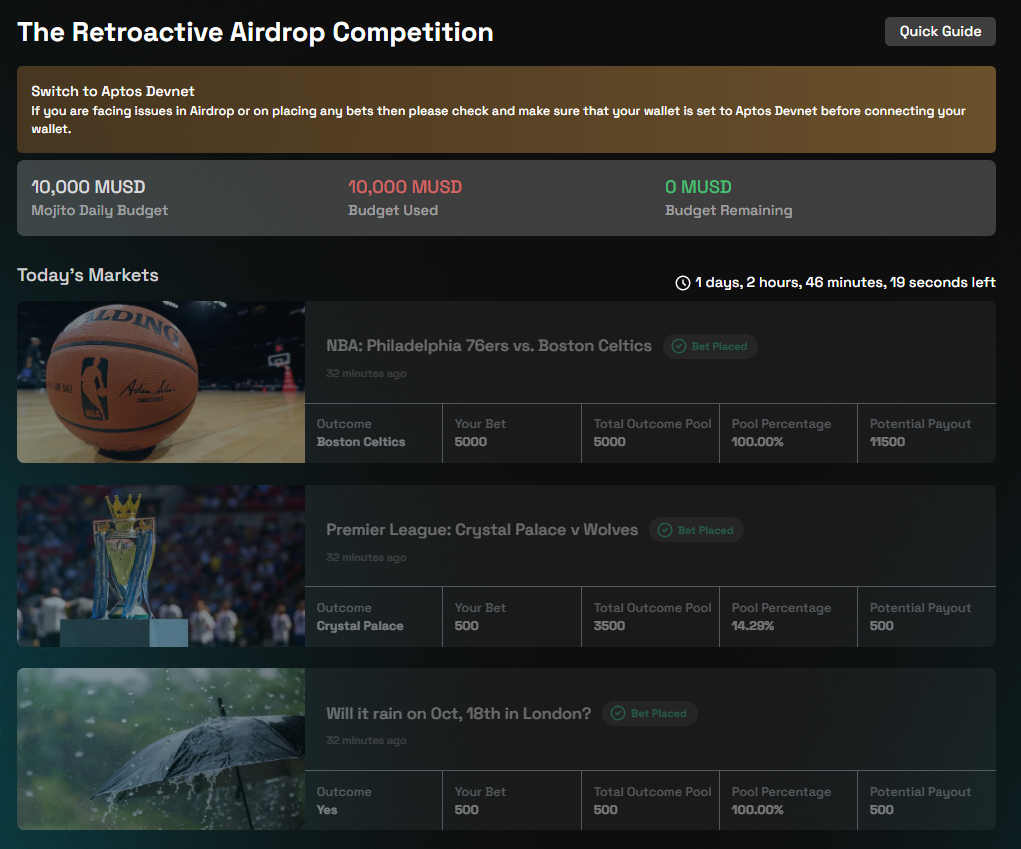Click the 'Boston Celtics' outcome value
Viewport: 1021px width, 849px height.
[x=361, y=441]
